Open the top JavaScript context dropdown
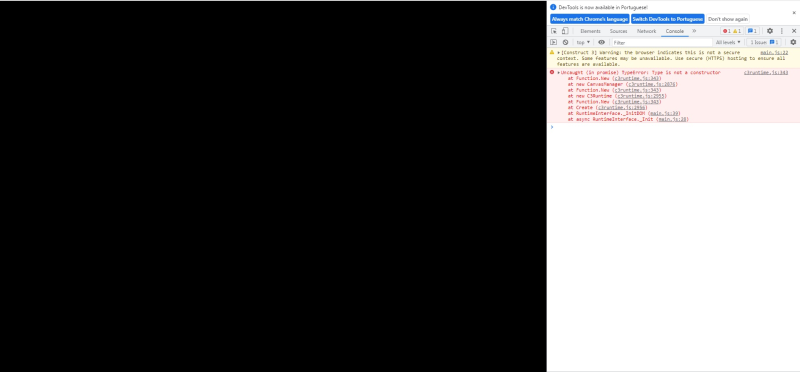The height and width of the screenshot is (372, 800). [x=583, y=42]
